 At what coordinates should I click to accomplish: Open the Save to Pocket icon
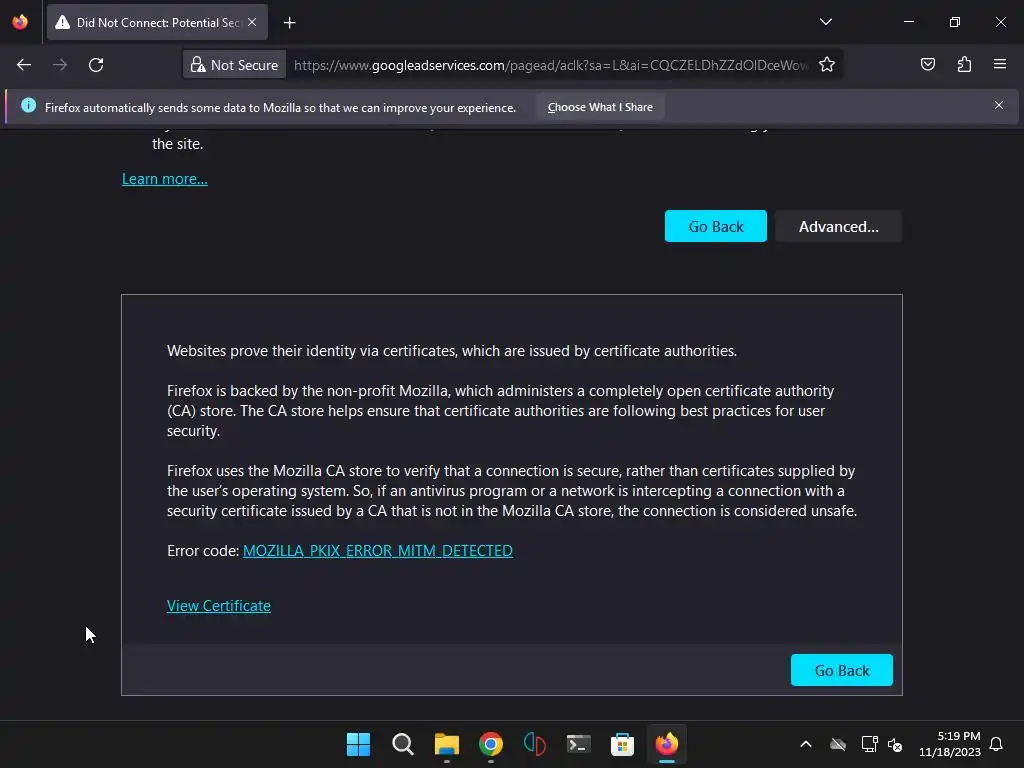[x=927, y=65]
